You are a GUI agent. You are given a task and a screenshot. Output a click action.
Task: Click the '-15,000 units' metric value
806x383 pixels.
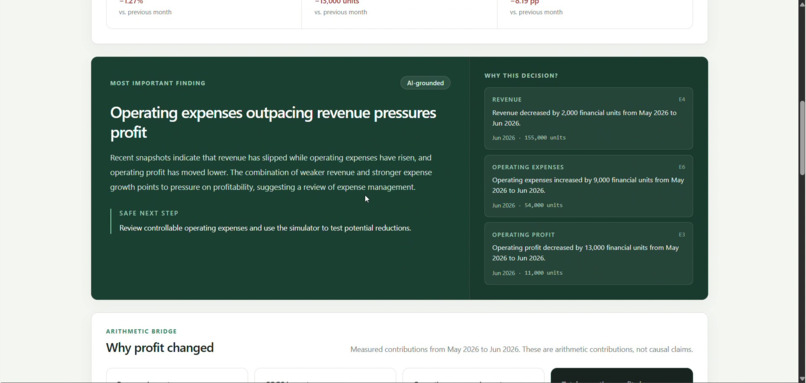tap(337, 2)
